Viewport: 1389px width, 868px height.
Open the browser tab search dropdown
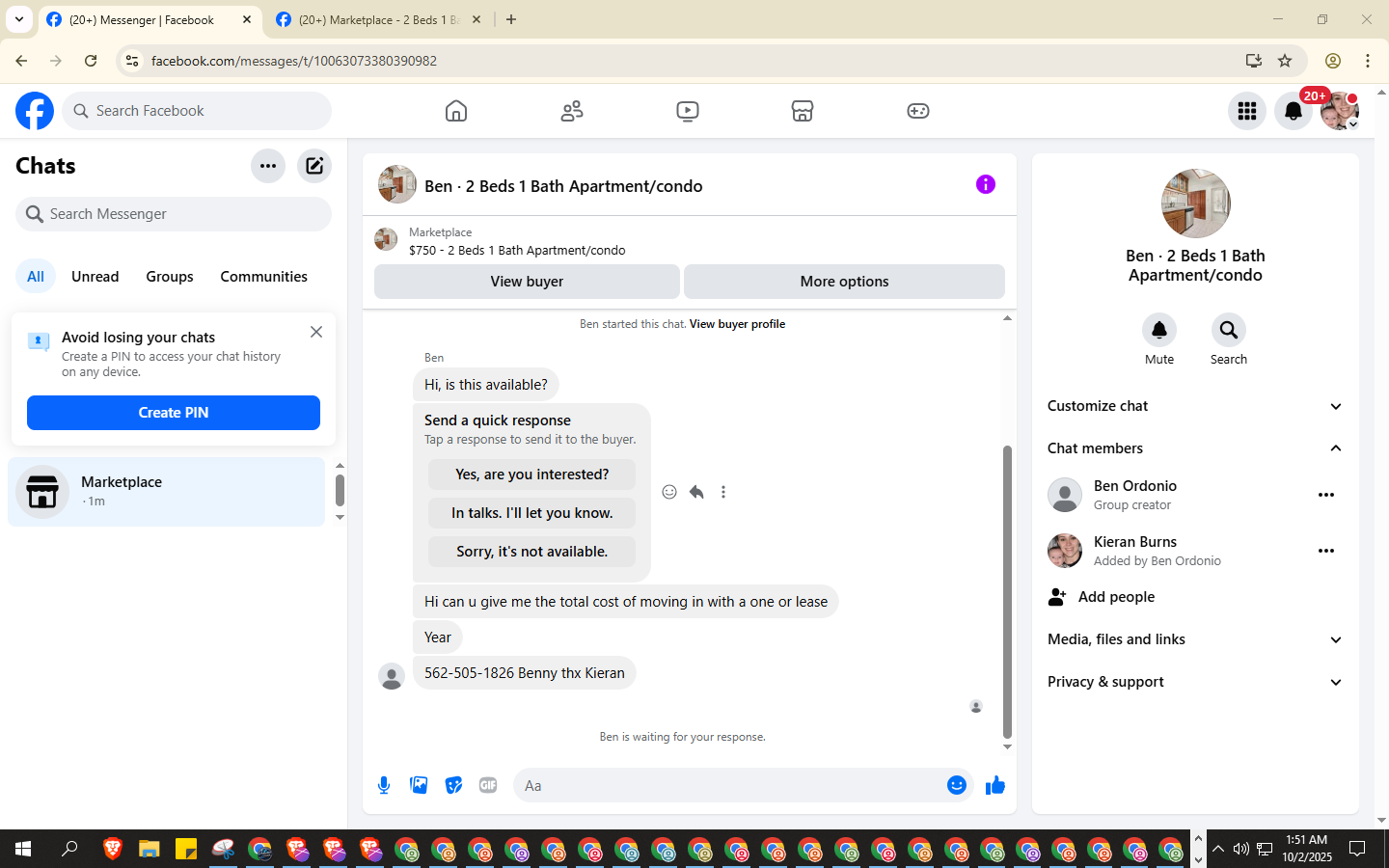[18, 19]
